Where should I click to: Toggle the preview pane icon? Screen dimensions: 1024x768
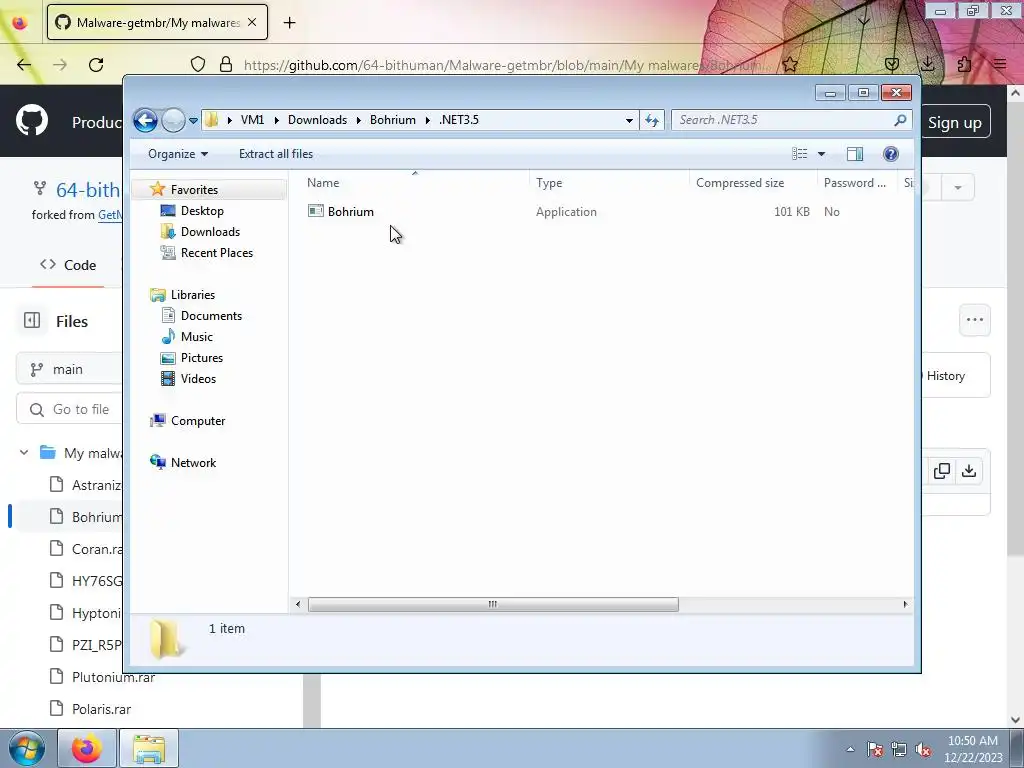[x=855, y=154]
